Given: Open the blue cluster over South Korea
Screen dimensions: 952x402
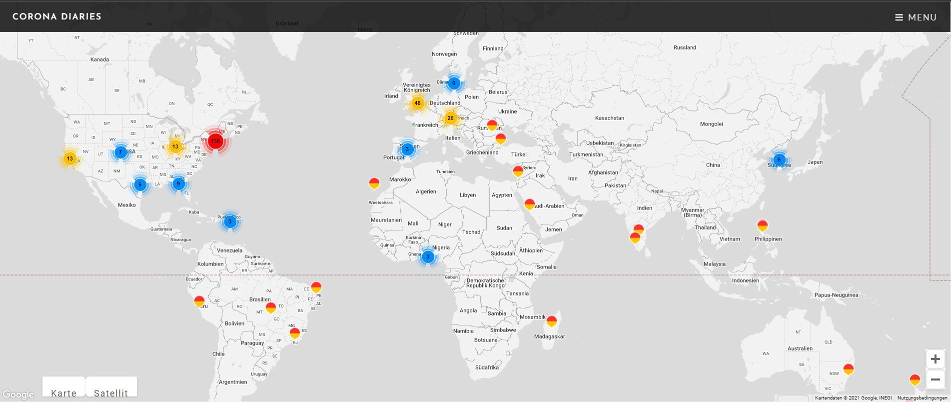Looking at the screenshot, I should click(x=780, y=160).
